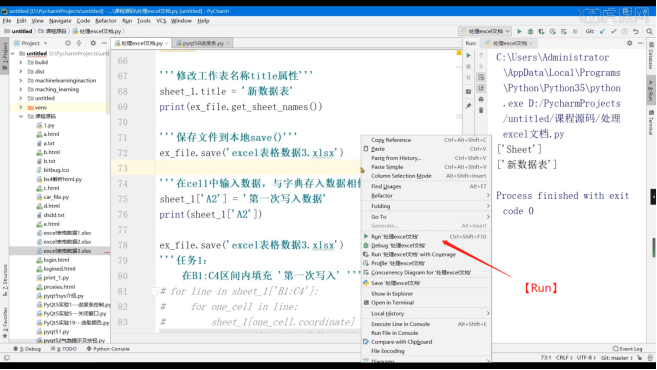657x370 pixels.
Task: Switch to the pyqt5 editor tab
Action: [203, 43]
